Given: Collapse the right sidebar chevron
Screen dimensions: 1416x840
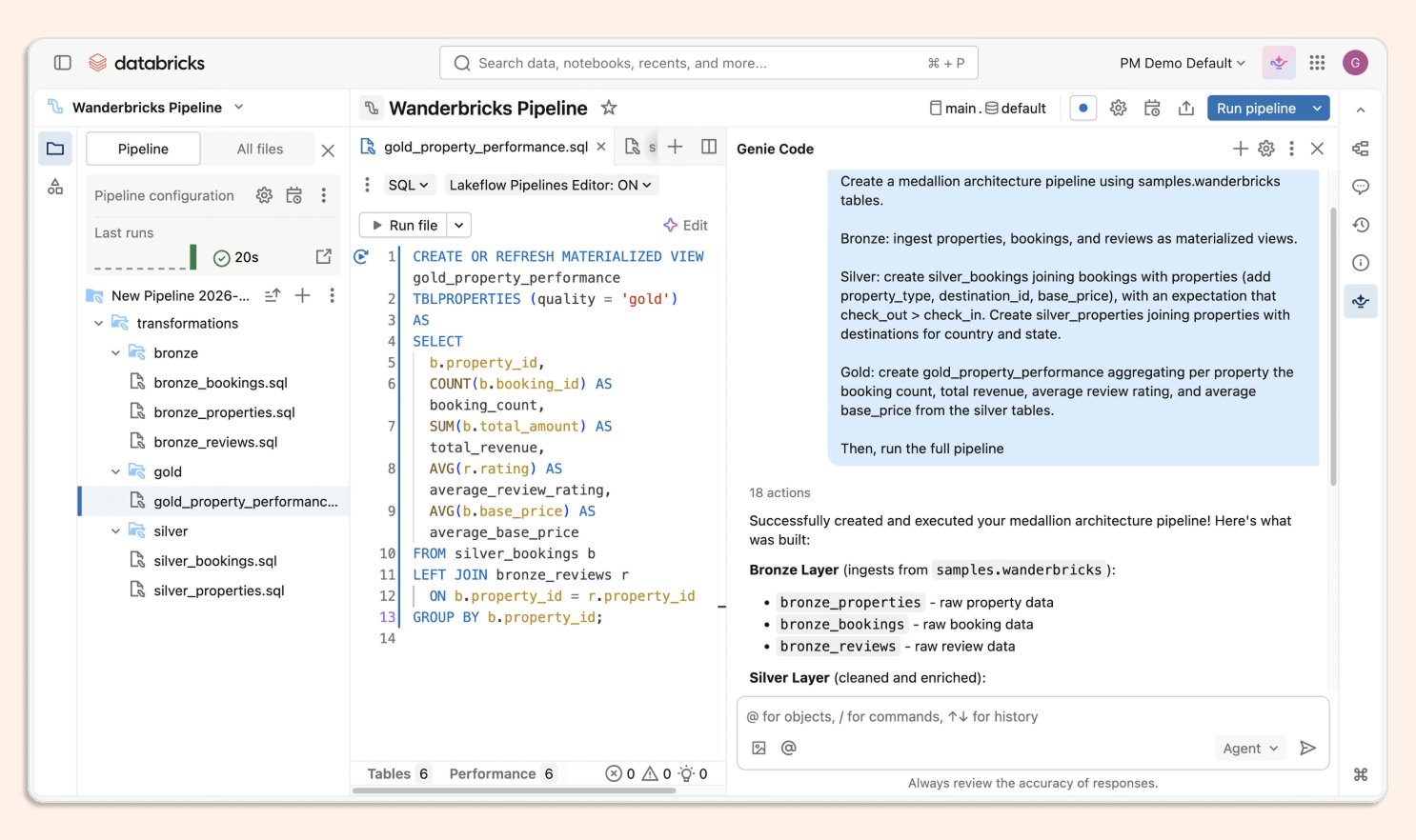Looking at the screenshot, I should coord(1361,110).
